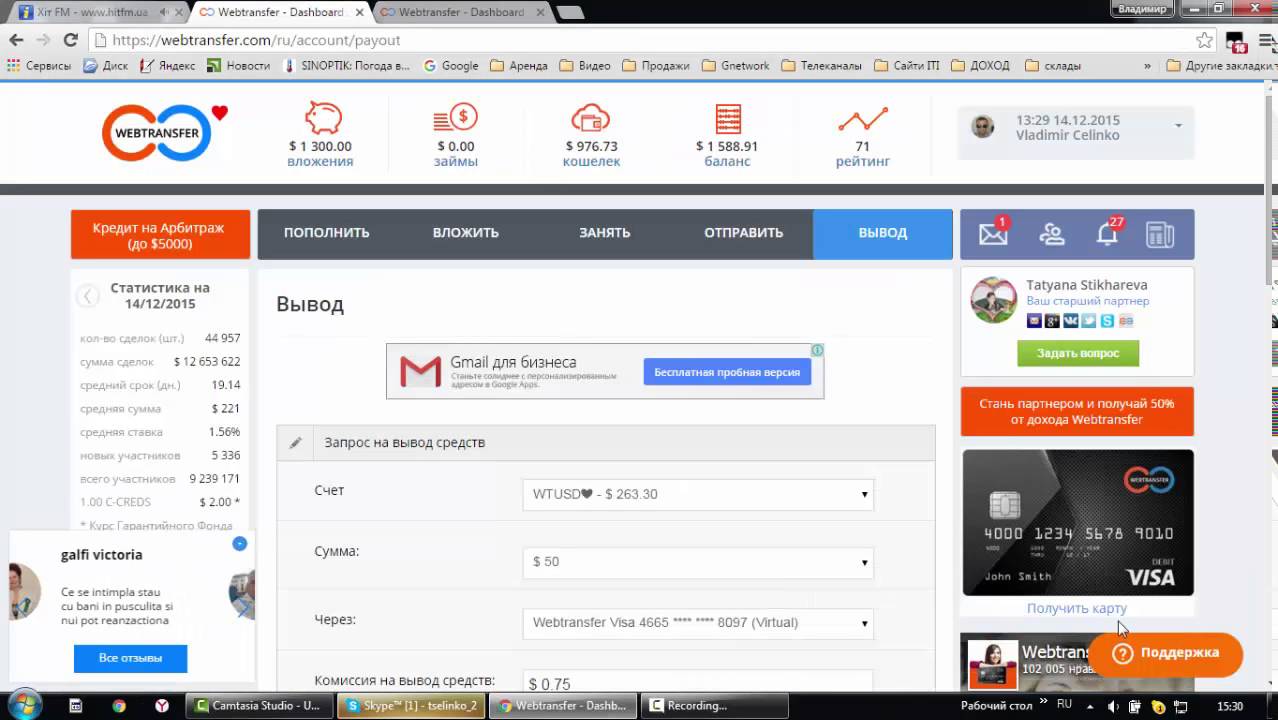
Task: Click Tatyana's Skype social icon
Action: click(x=1107, y=321)
